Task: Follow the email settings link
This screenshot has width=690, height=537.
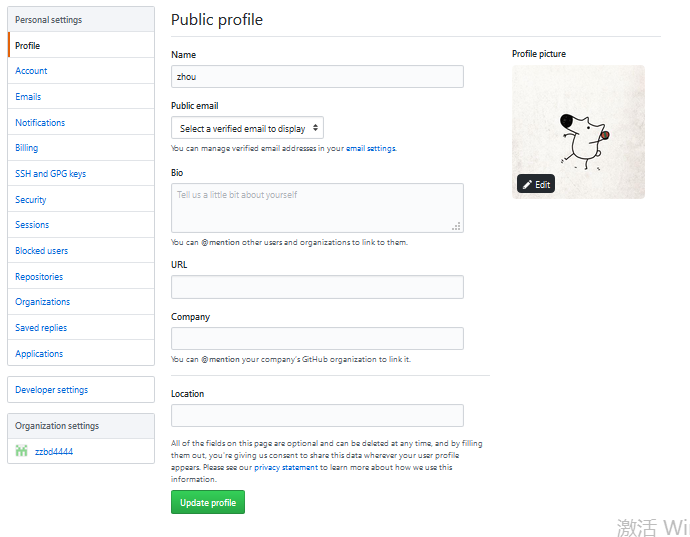Action: (x=371, y=148)
